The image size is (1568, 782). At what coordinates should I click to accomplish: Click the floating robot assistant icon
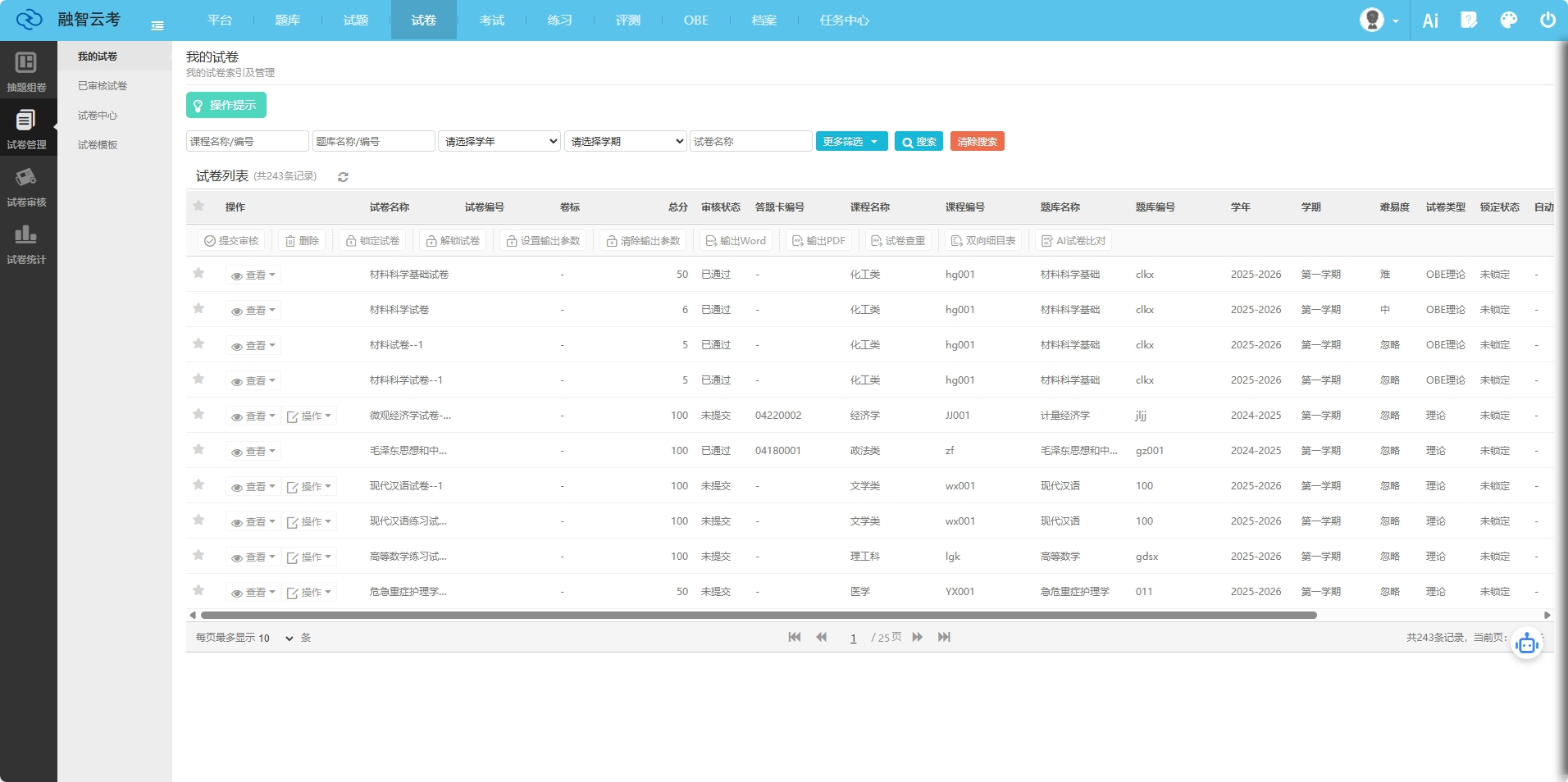click(1526, 644)
